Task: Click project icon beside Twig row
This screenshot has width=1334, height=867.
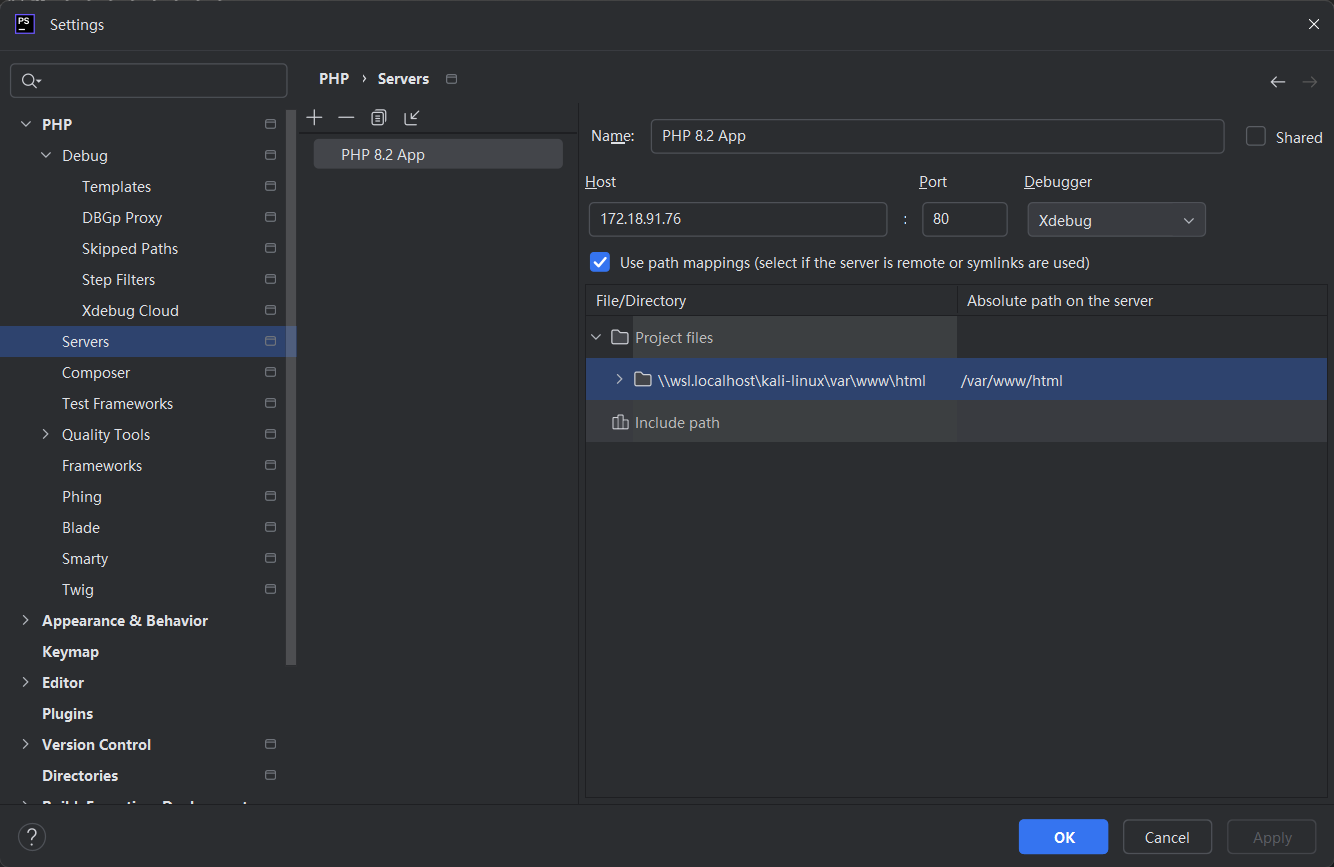Action: (270, 589)
